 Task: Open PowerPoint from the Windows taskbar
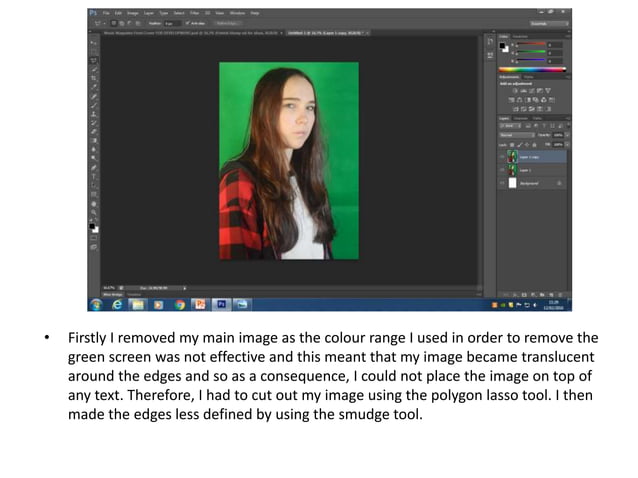201,304
